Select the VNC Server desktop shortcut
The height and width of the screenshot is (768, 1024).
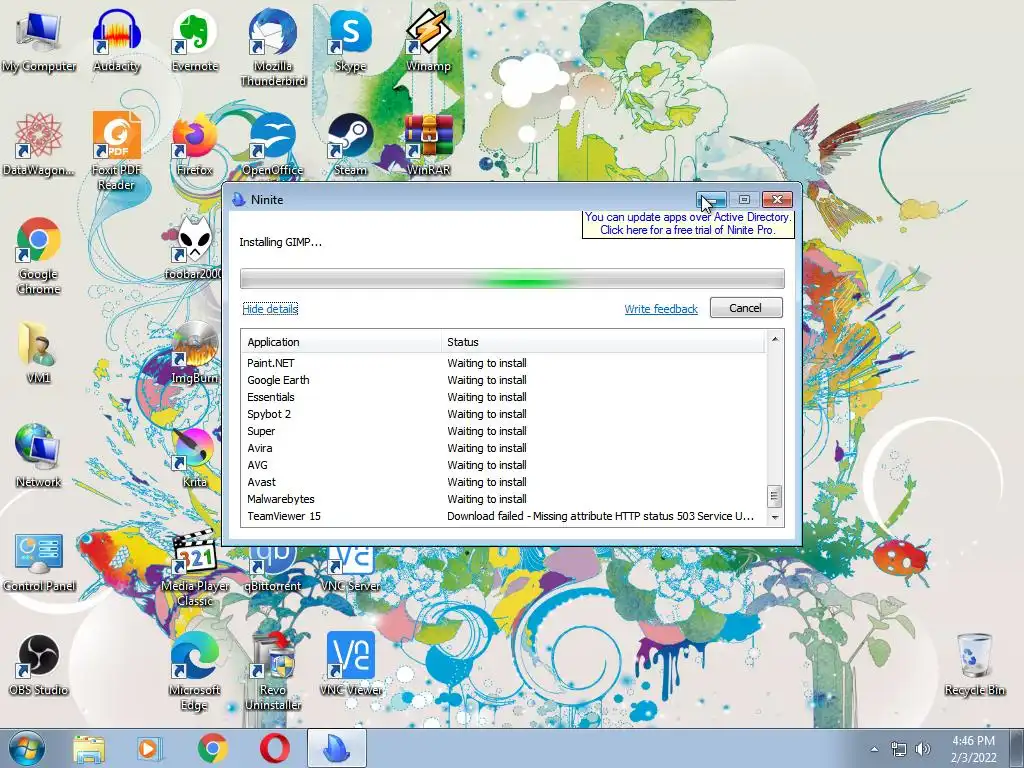point(351,568)
